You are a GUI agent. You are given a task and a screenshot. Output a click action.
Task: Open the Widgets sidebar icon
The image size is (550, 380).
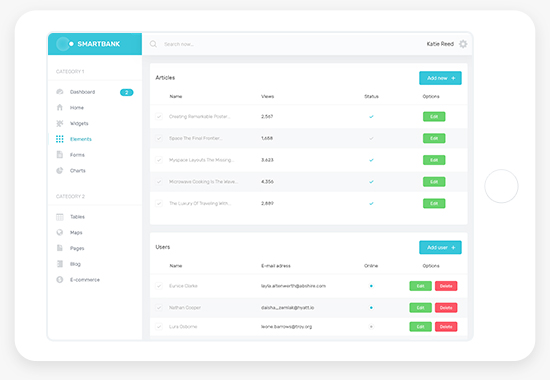click(x=60, y=123)
